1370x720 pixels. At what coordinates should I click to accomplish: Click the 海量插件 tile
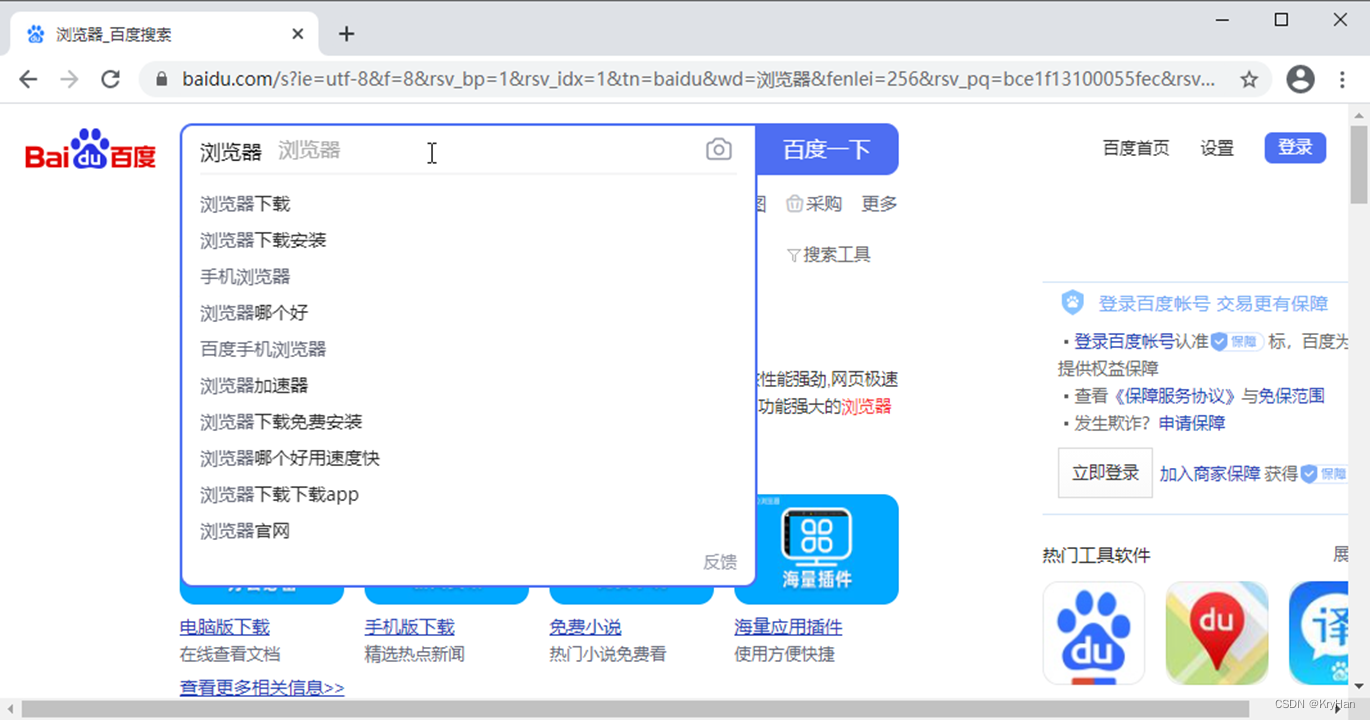tap(816, 548)
